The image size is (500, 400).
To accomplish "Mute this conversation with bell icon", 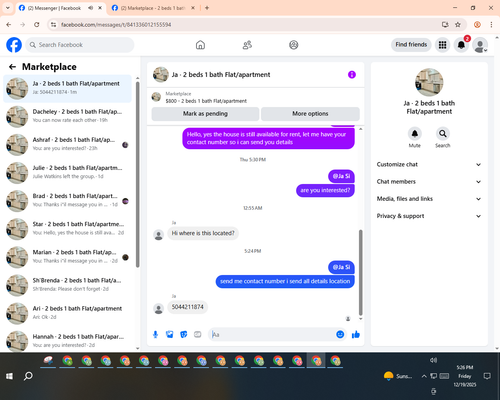I will 415,134.
